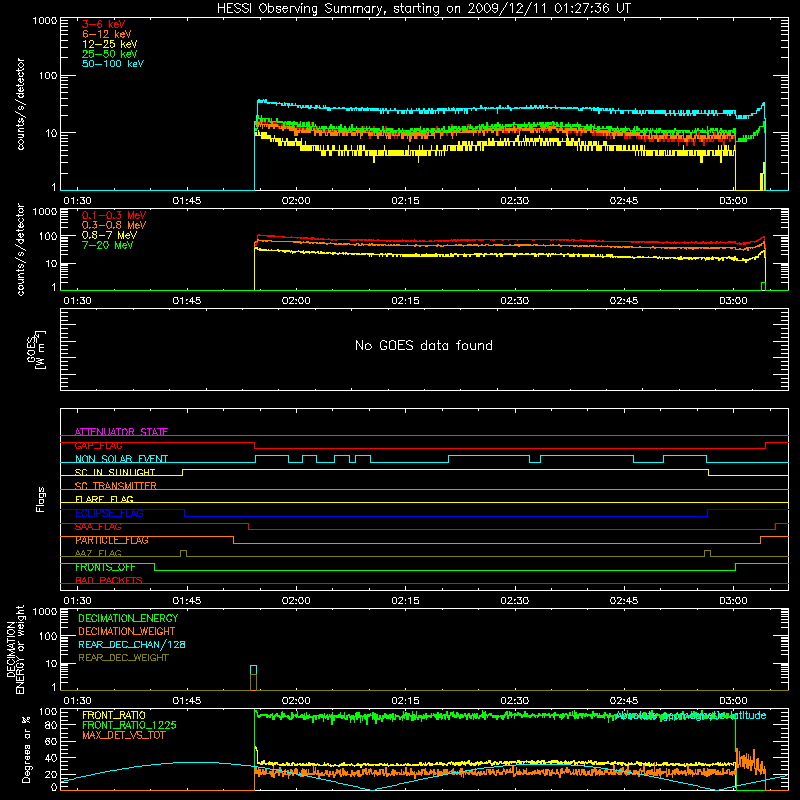Click the 0.1-0.3 MeV legend entry
The width and height of the screenshot is (800, 800).
(114, 215)
